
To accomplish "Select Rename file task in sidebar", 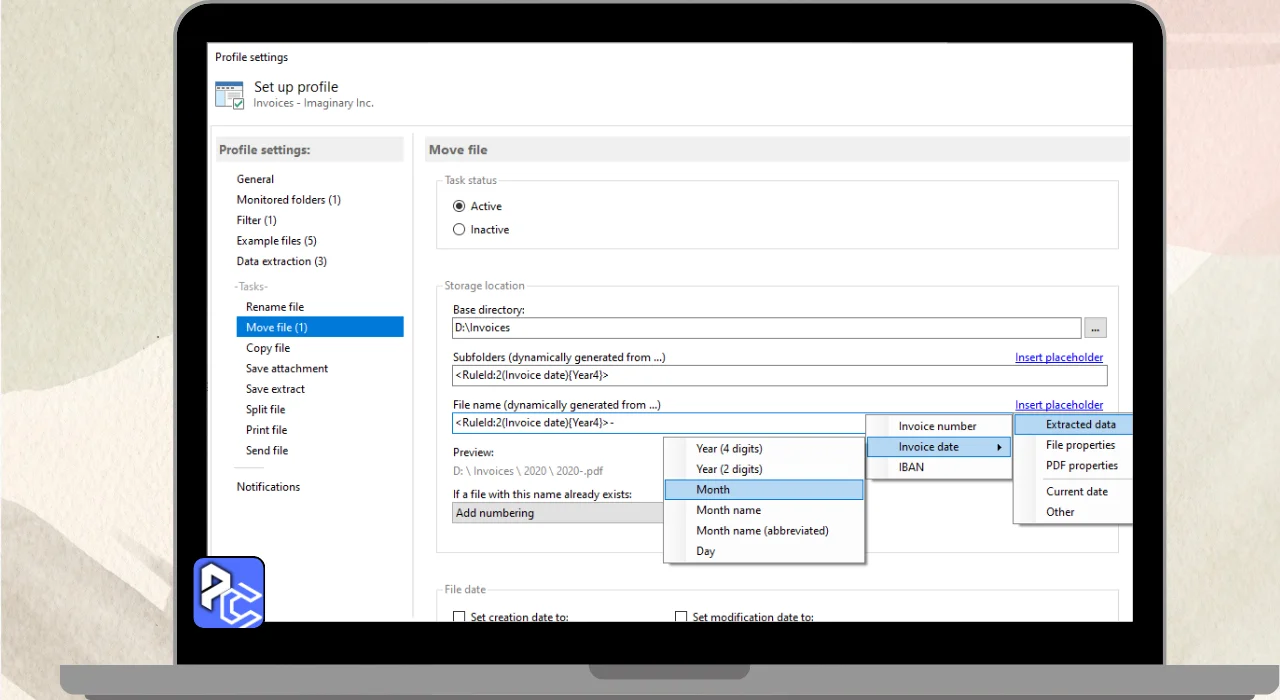I will [x=275, y=307].
